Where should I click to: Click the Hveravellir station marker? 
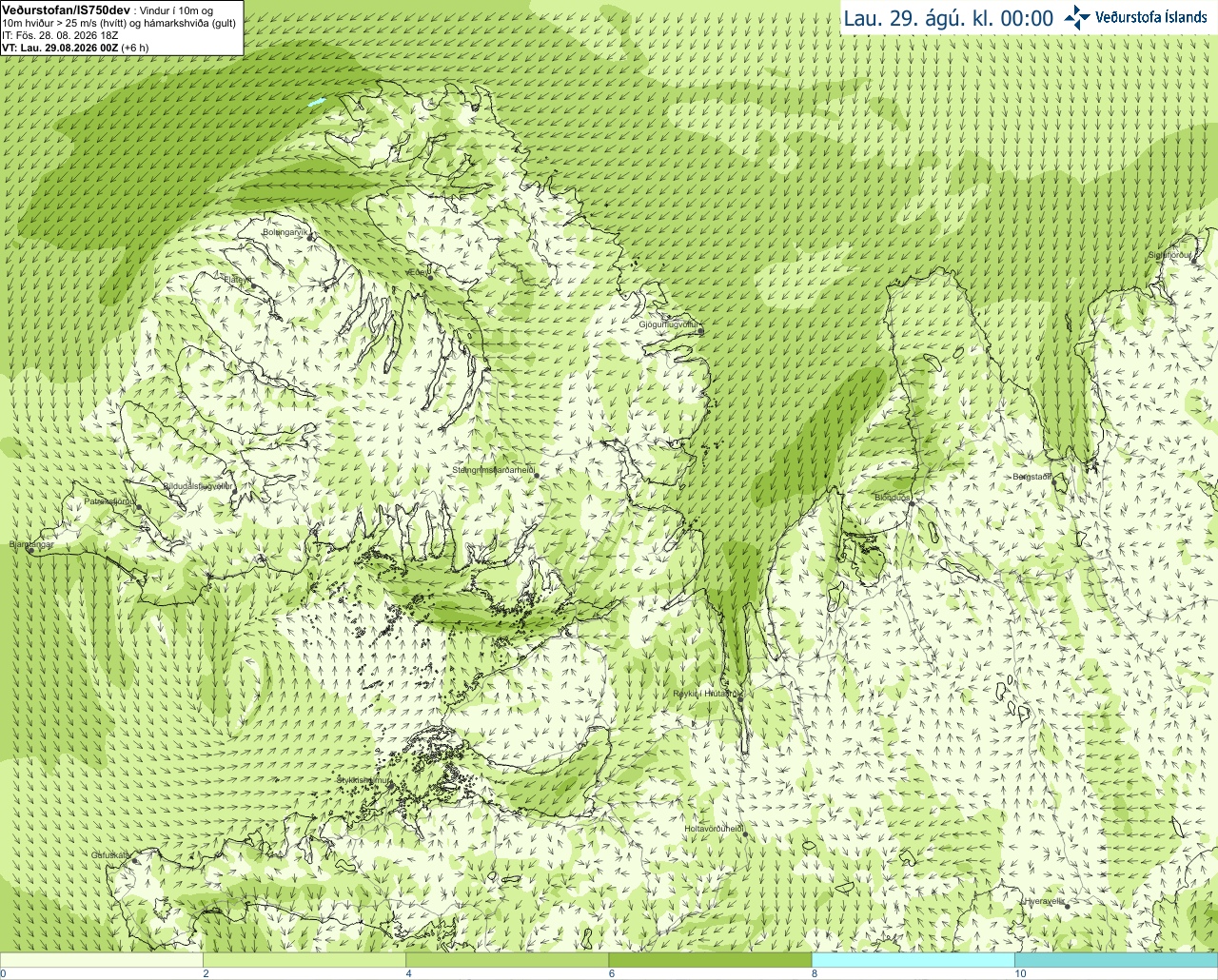tap(1068, 906)
